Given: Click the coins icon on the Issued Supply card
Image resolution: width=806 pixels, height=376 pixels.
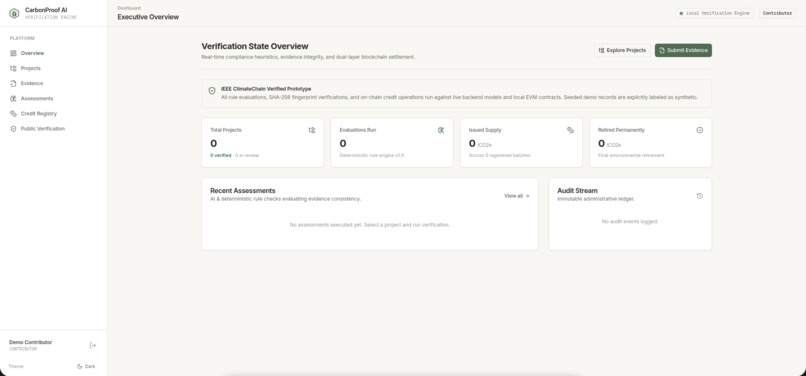Looking at the screenshot, I should click(x=571, y=130).
